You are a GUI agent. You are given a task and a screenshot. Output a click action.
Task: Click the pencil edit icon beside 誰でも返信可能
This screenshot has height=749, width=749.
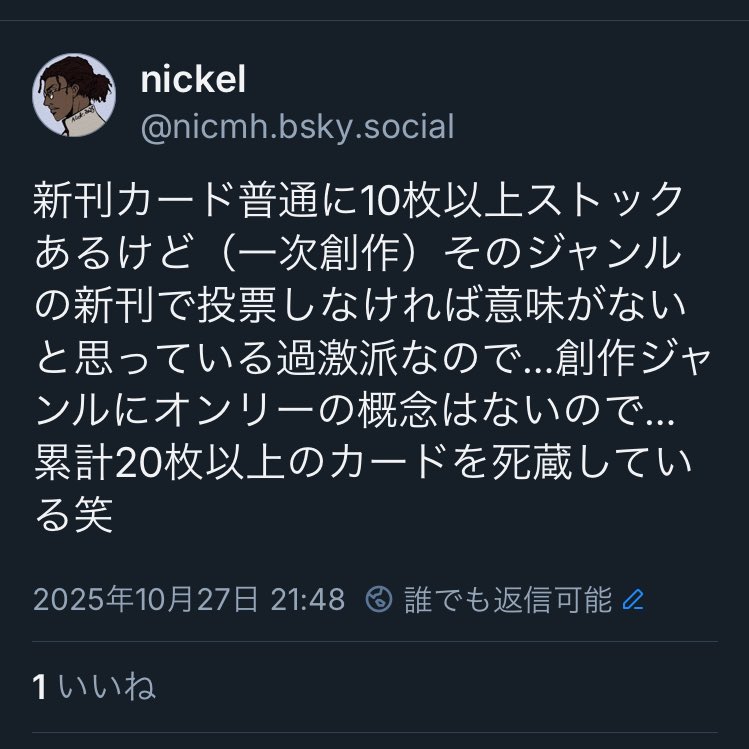633,599
